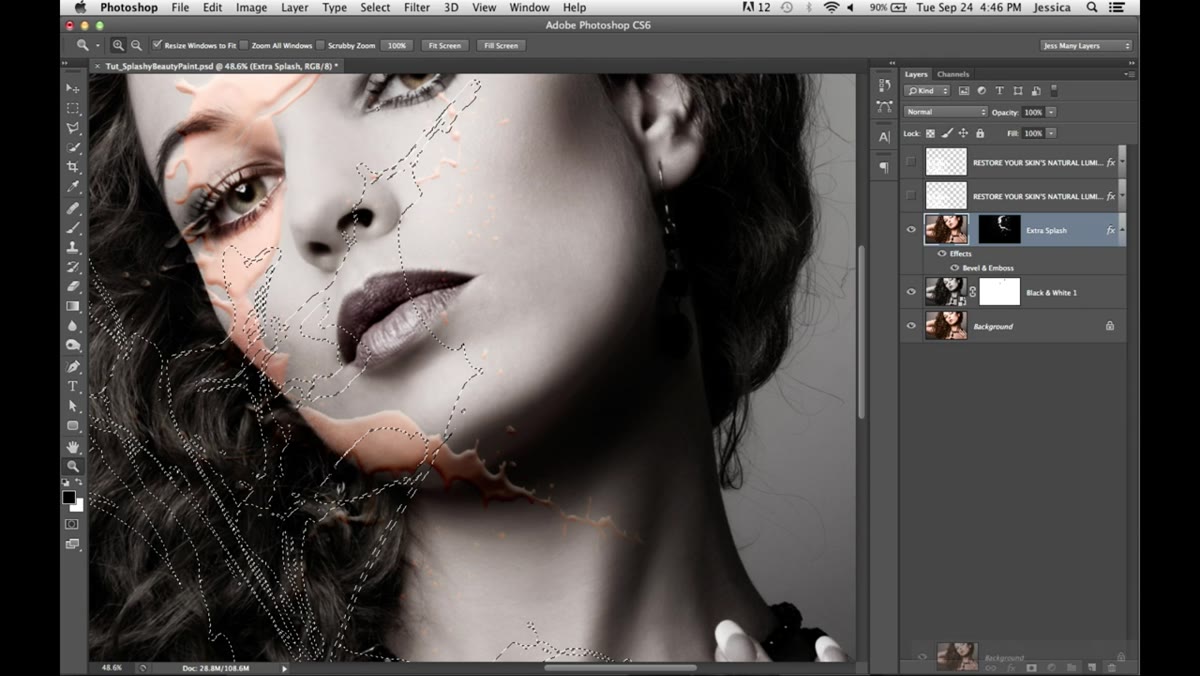Click the Fit Screen button
This screenshot has width=1200, height=676.
click(444, 45)
